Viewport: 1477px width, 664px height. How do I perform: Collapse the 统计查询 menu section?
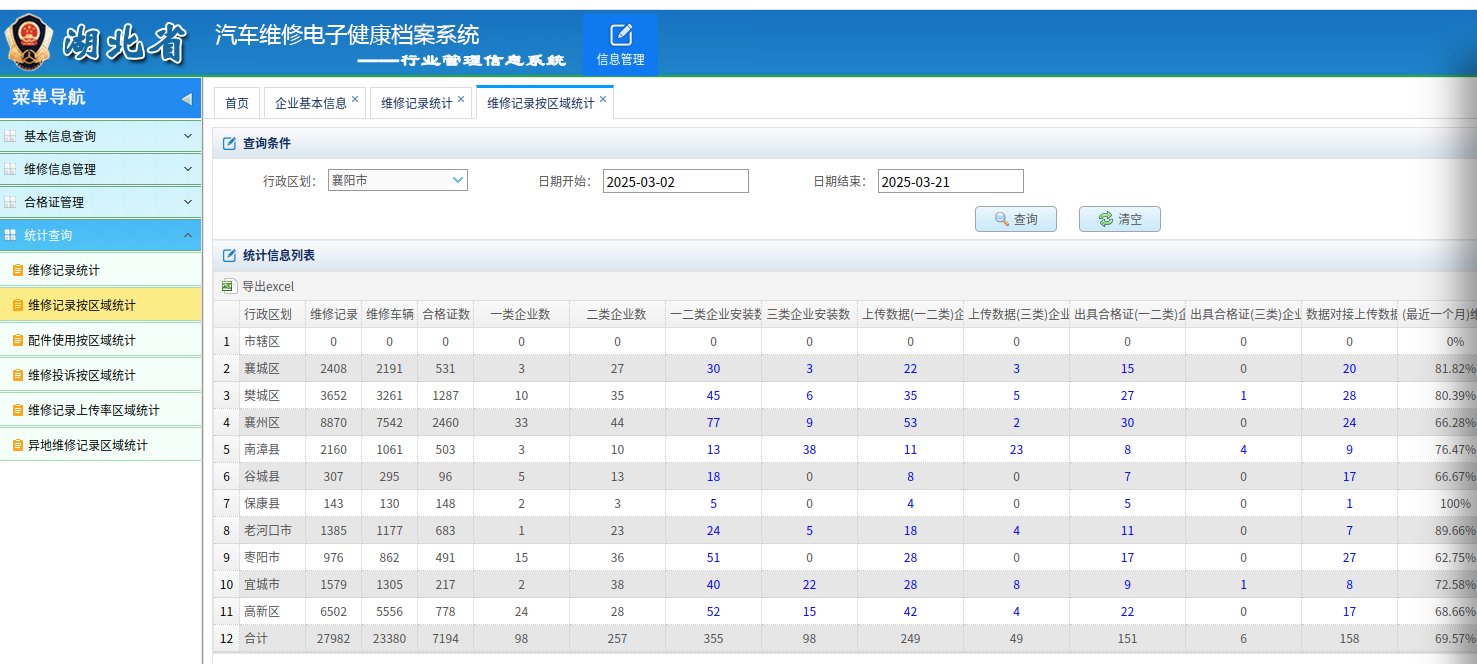(x=101, y=235)
